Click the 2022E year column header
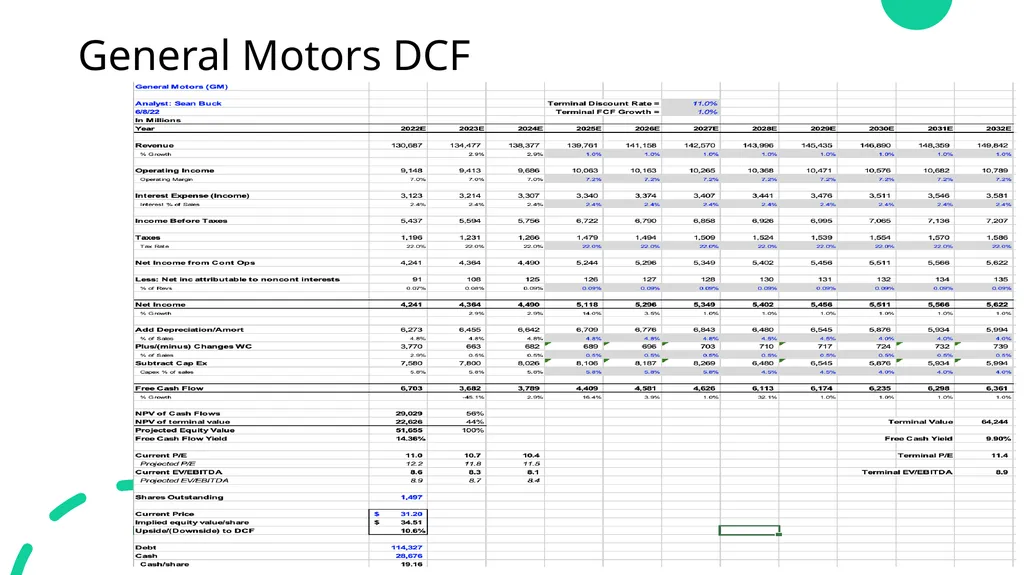The width and height of the screenshot is (1024, 575). point(413,129)
